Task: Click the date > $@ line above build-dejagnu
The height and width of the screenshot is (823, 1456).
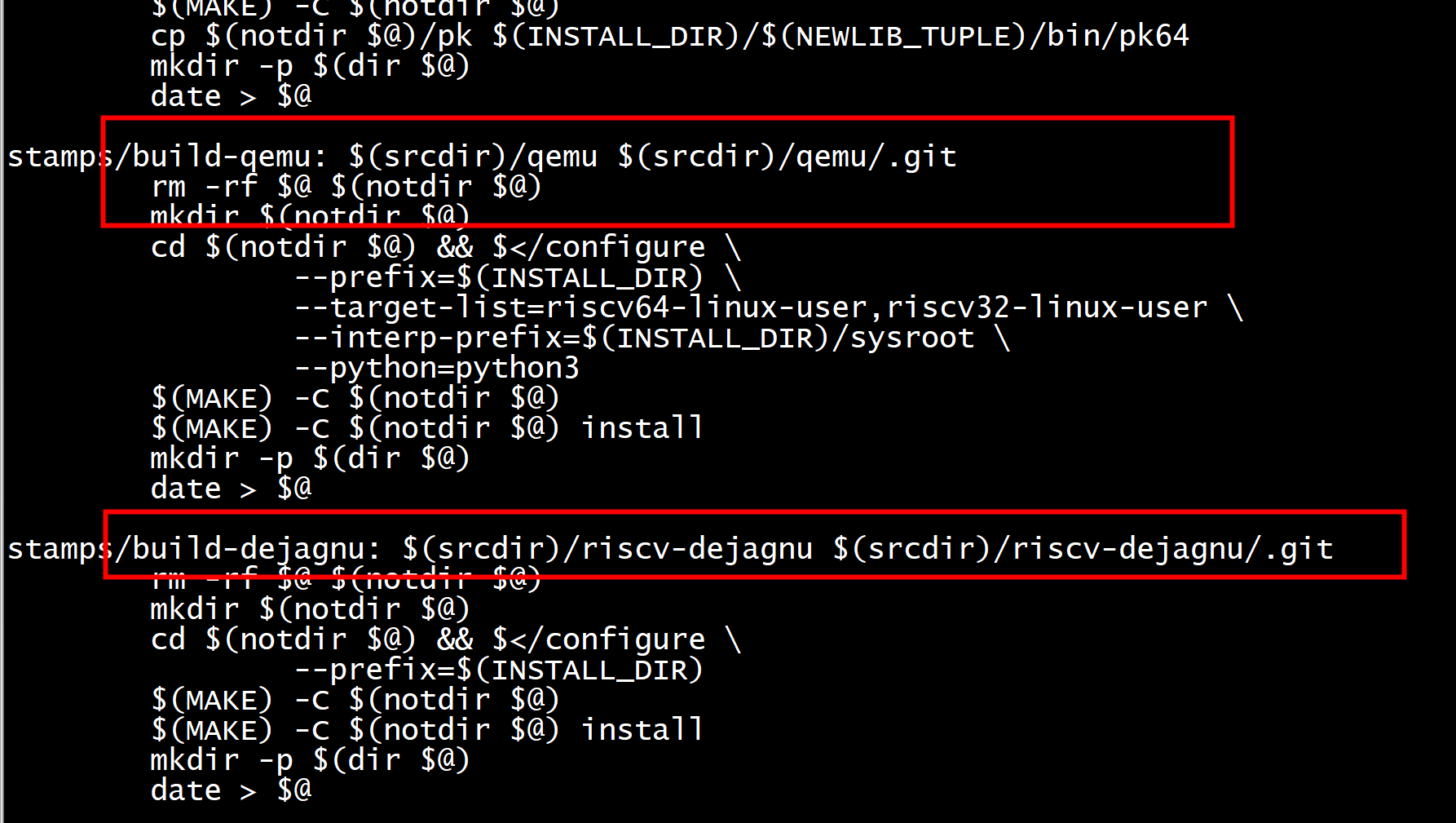Action: [232, 488]
